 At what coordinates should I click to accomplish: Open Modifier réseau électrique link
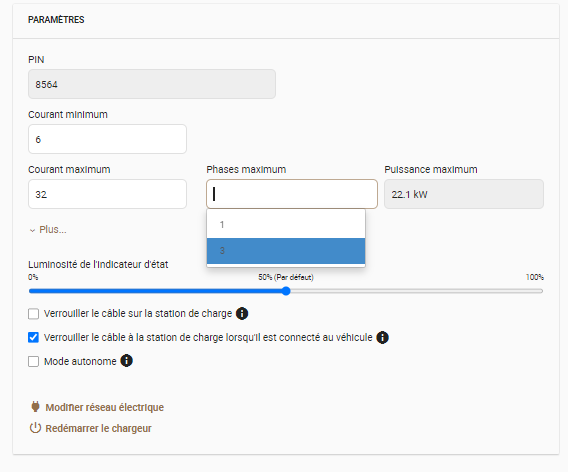tap(104, 407)
